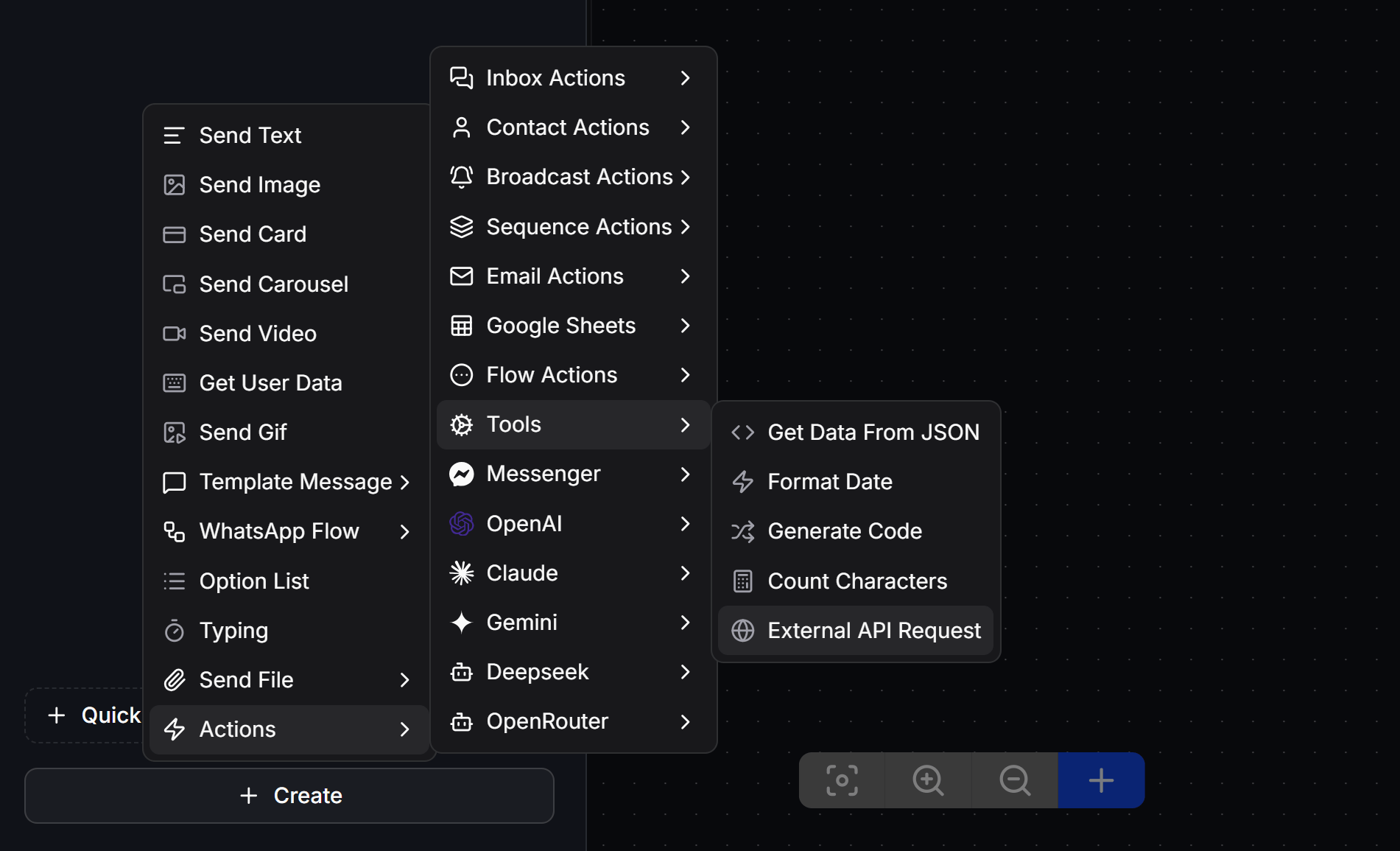
Task: Select Typing label
Action: pyautogui.click(x=233, y=631)
